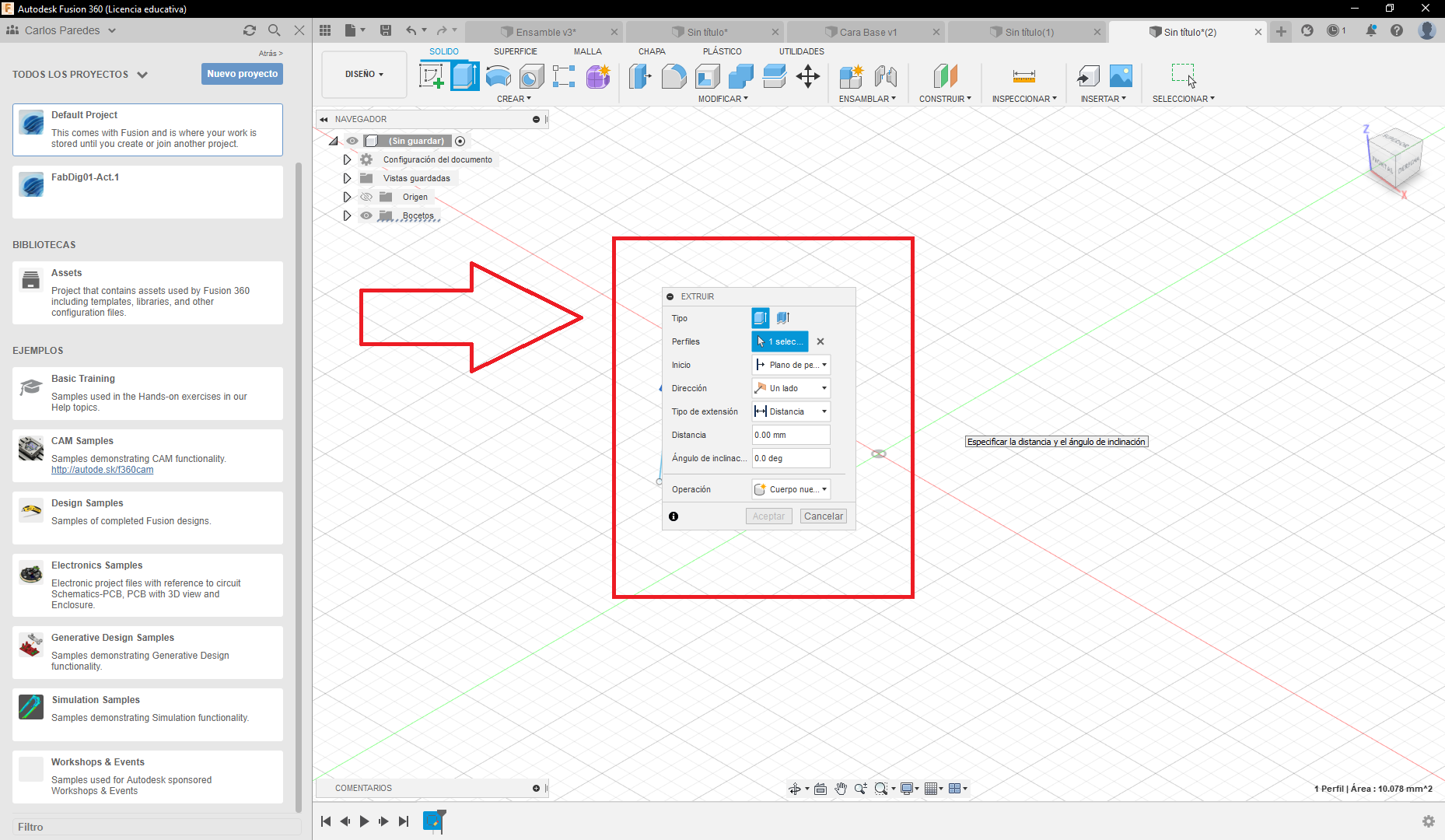The height and width of the screenshot is (840, 1445).
Task: Toggle visibility of the unsaved root component
Action: [x=352, y=141]
